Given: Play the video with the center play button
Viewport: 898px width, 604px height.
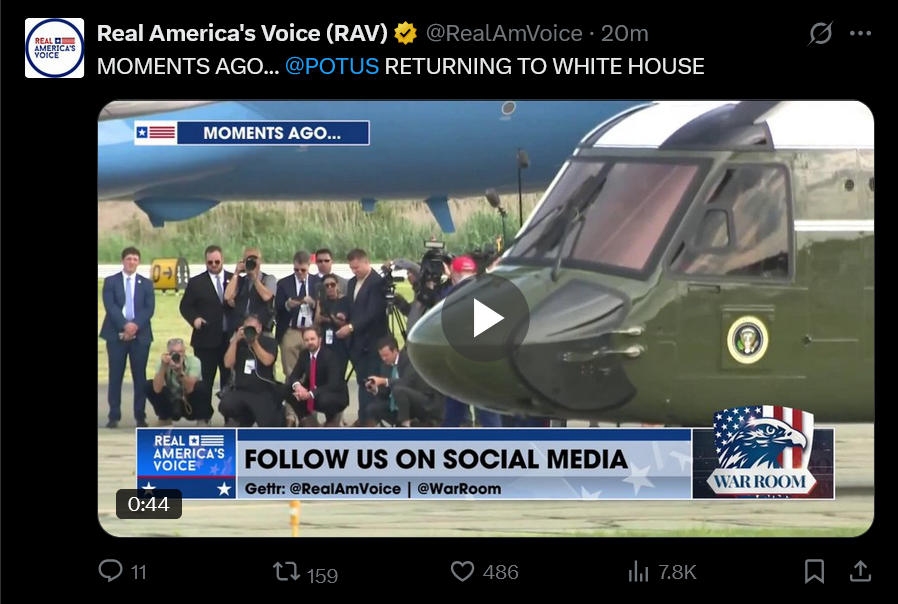Looking at the screenshot, I should click(485, 318).
